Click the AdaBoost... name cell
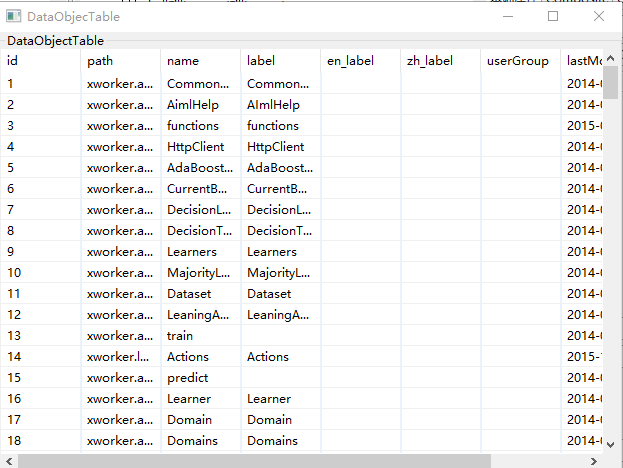The width and height of the screenshot is (623, 468). 201,168
